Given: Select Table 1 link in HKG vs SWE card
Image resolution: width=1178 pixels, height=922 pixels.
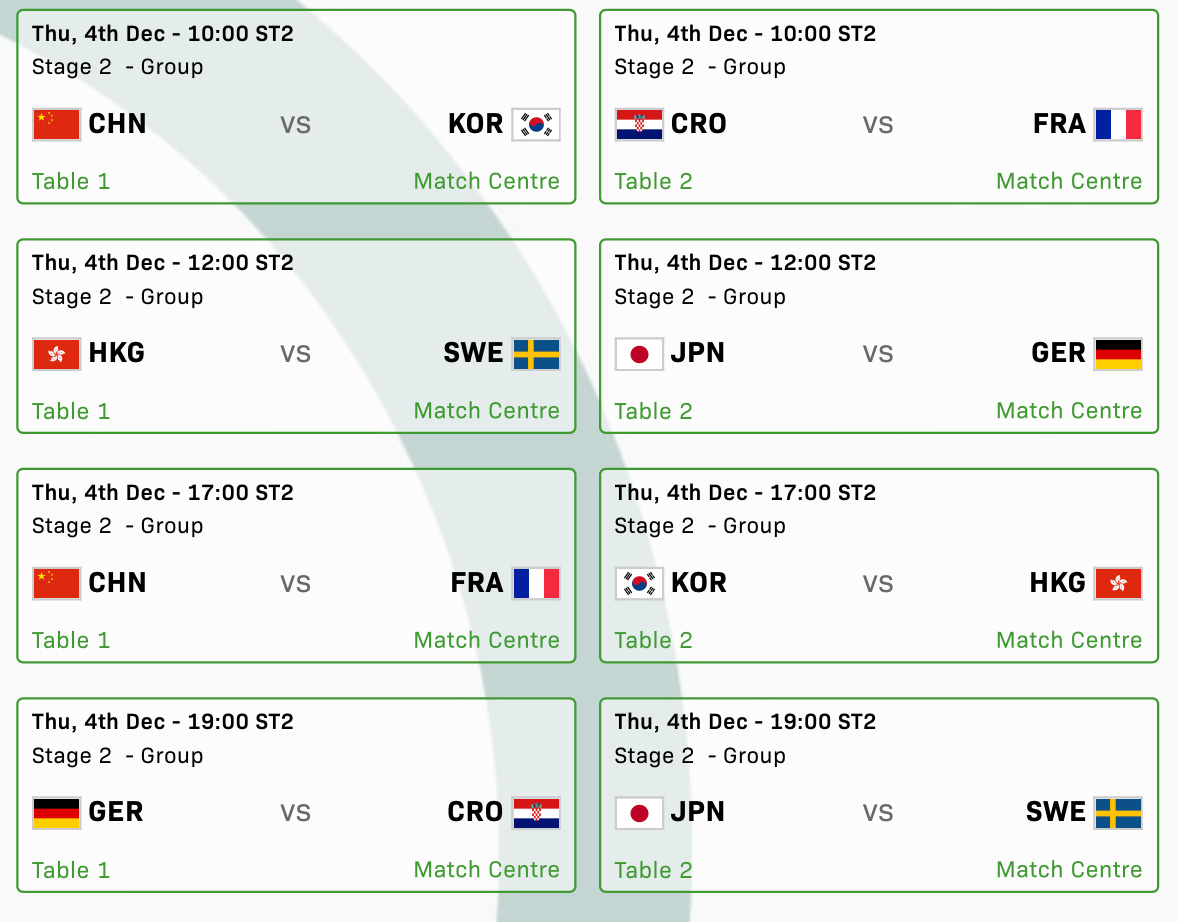Looking at the screenshot, I should click(71, 411).
